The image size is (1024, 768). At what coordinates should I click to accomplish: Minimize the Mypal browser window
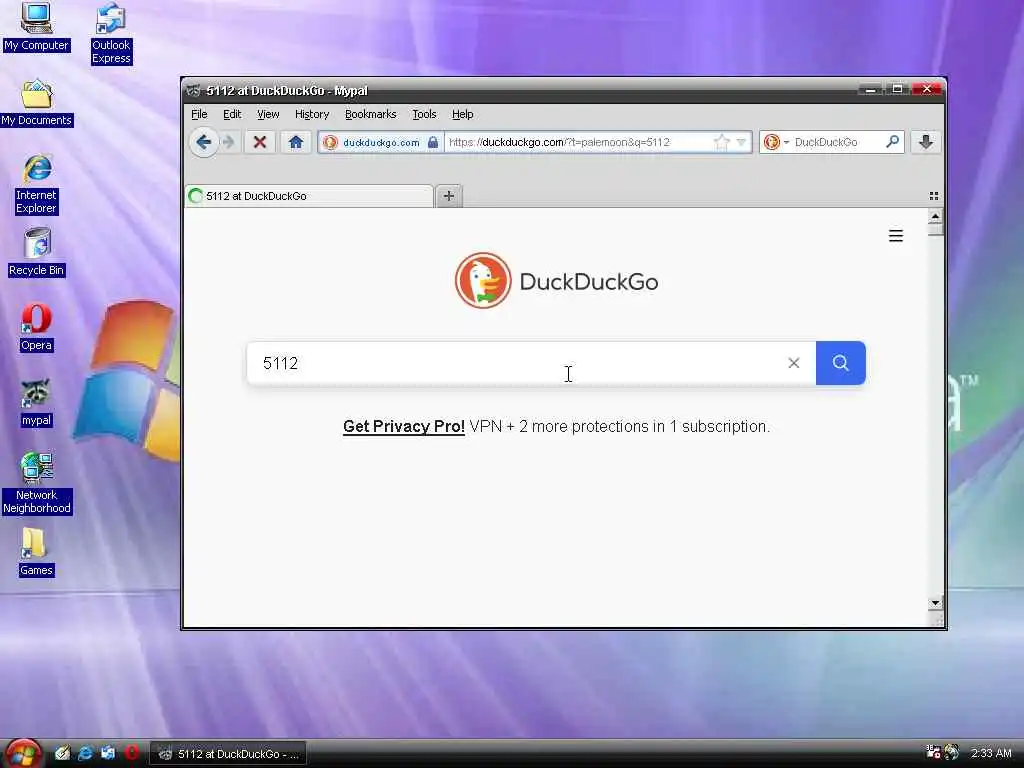(x=870, y=89)
